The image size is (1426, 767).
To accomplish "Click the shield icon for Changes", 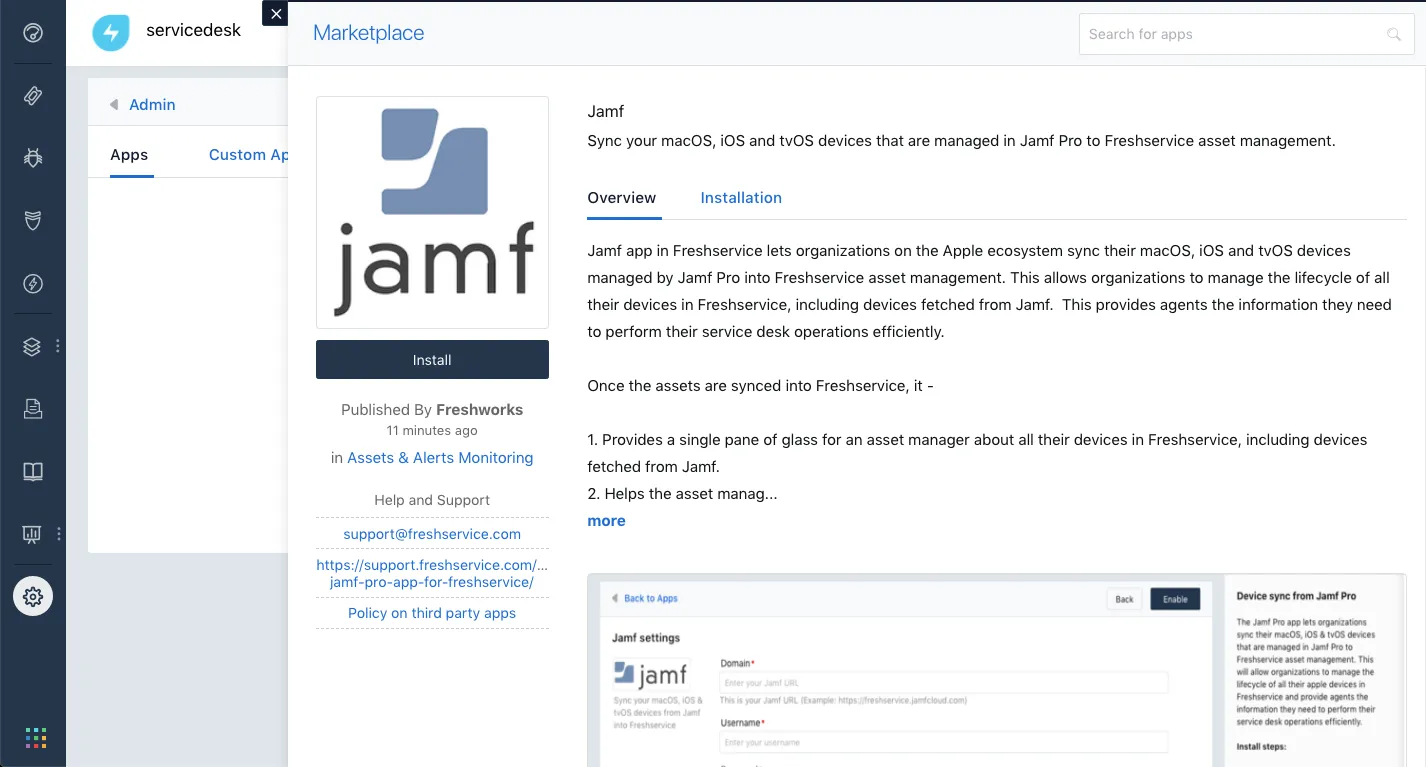I will pos(33,221).
